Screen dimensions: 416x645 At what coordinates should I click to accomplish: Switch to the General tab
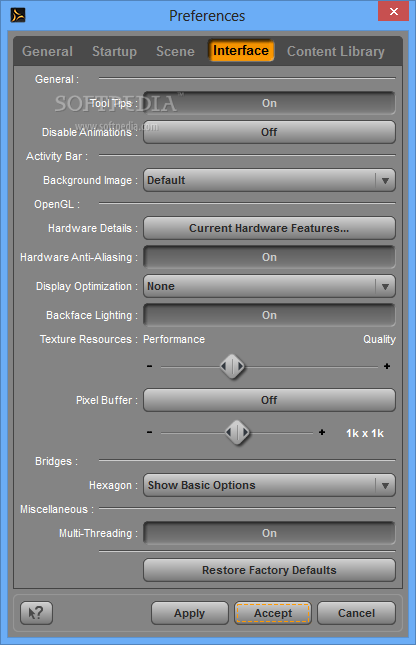tap(47, 51)
